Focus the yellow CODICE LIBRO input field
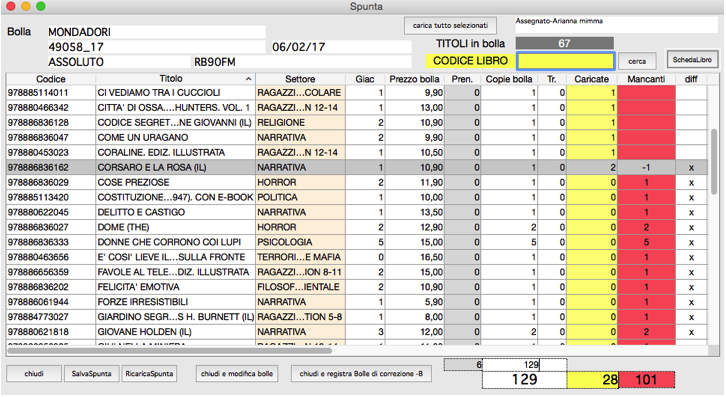Screen dimensions: 726x397 (566, 61)
